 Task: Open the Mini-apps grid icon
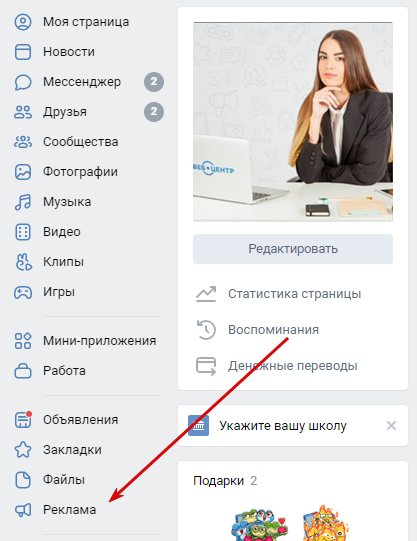click(x=23, y=341)
